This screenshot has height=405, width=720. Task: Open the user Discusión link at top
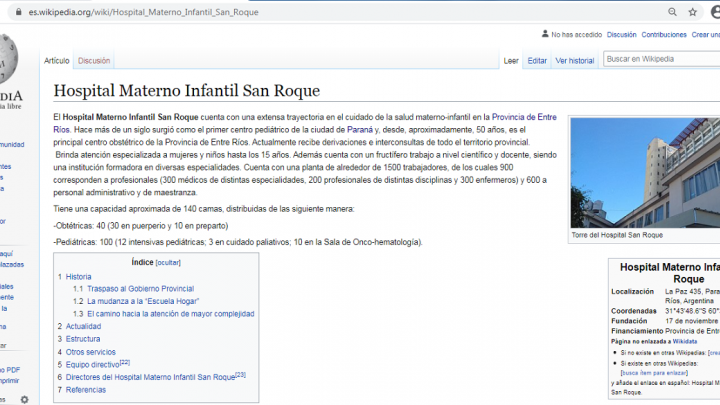coord(621,34)
